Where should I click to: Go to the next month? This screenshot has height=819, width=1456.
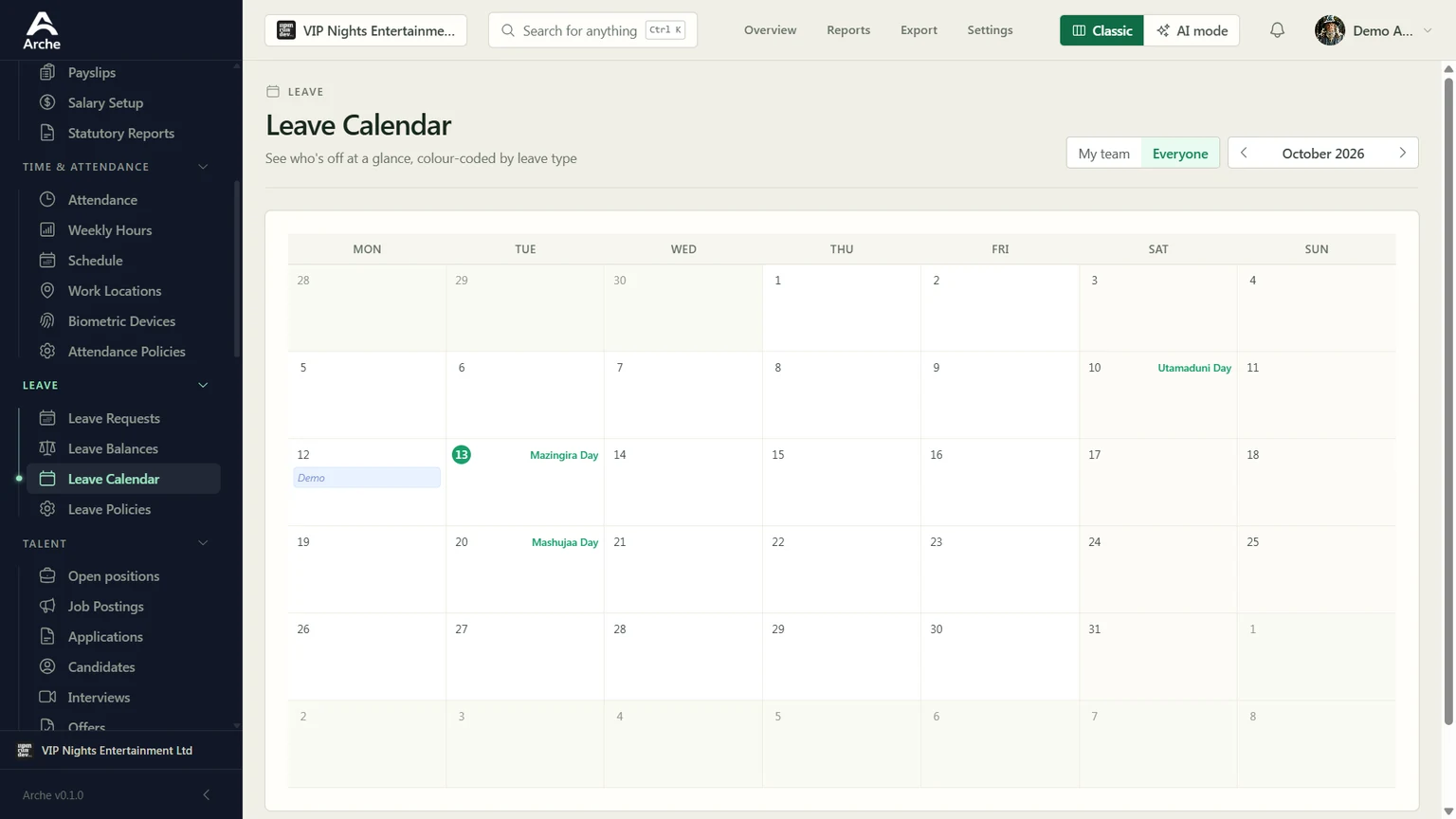[1403, 153]
